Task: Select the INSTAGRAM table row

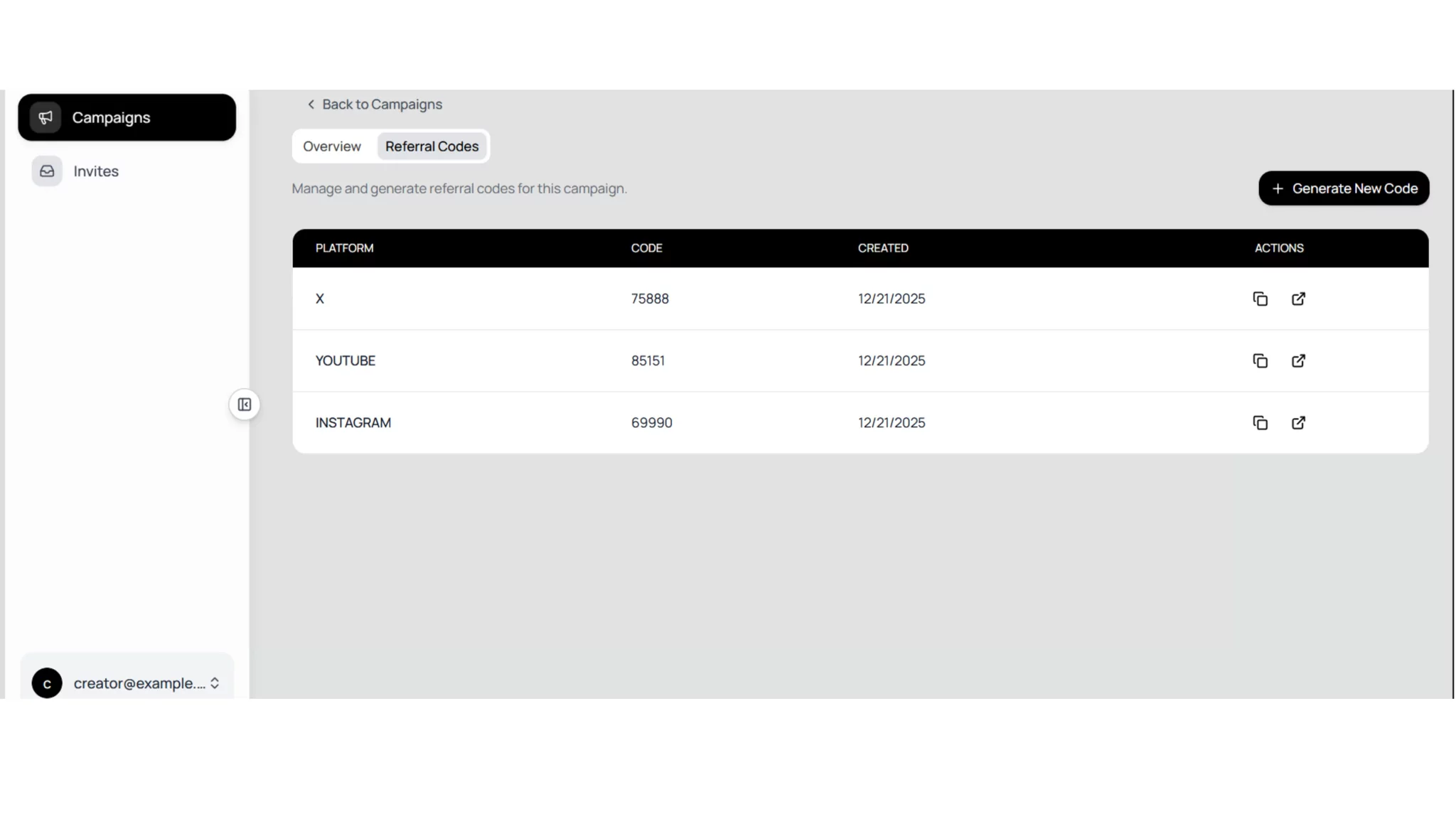Action: pyautogui.click(x=353, y=422)
